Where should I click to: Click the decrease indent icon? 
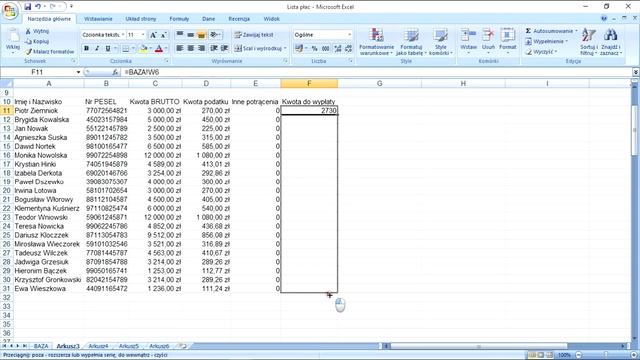click(x=214, y=49)
